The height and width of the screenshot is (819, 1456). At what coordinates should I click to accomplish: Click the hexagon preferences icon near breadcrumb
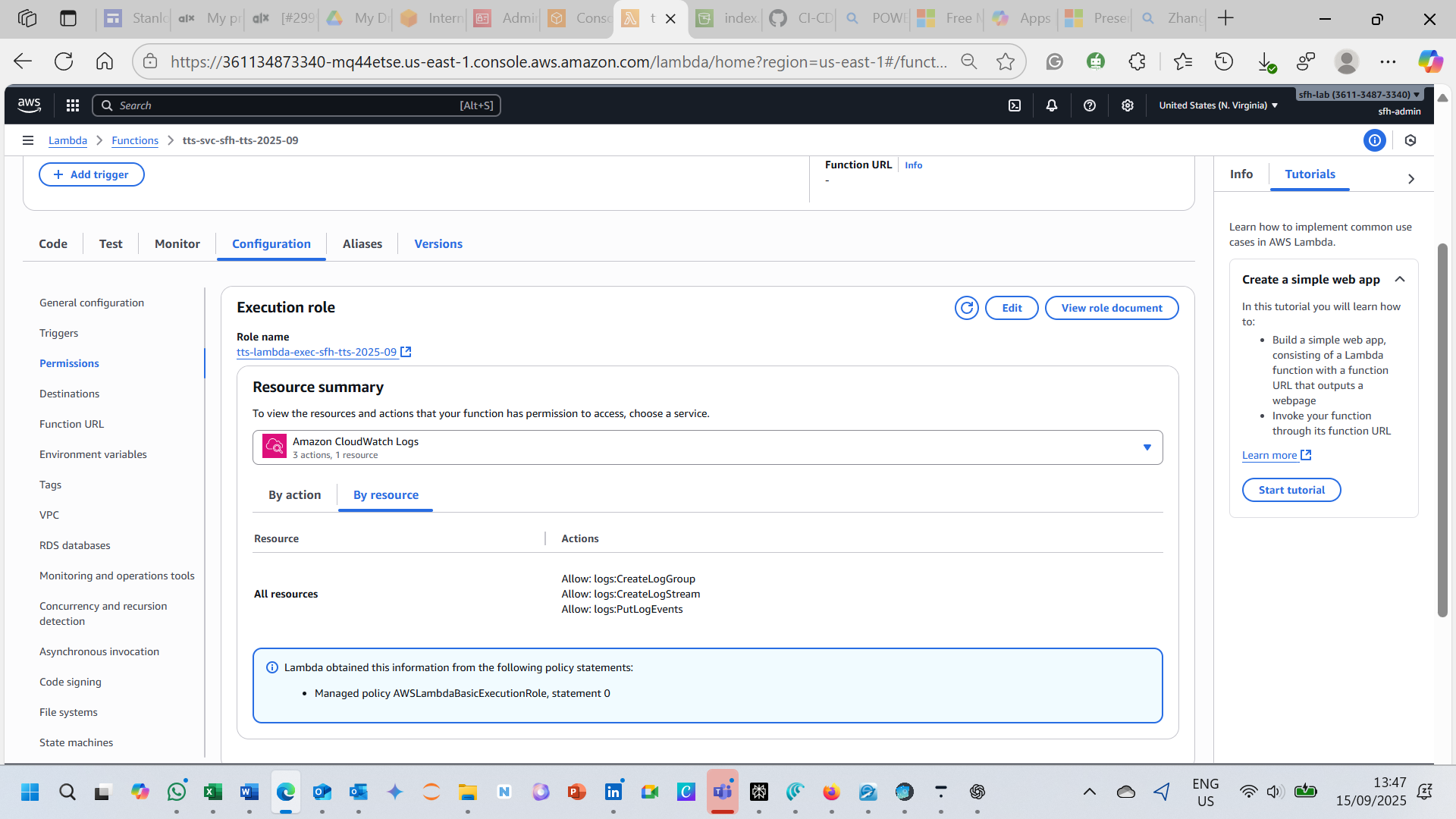[x=1410, y=140]
